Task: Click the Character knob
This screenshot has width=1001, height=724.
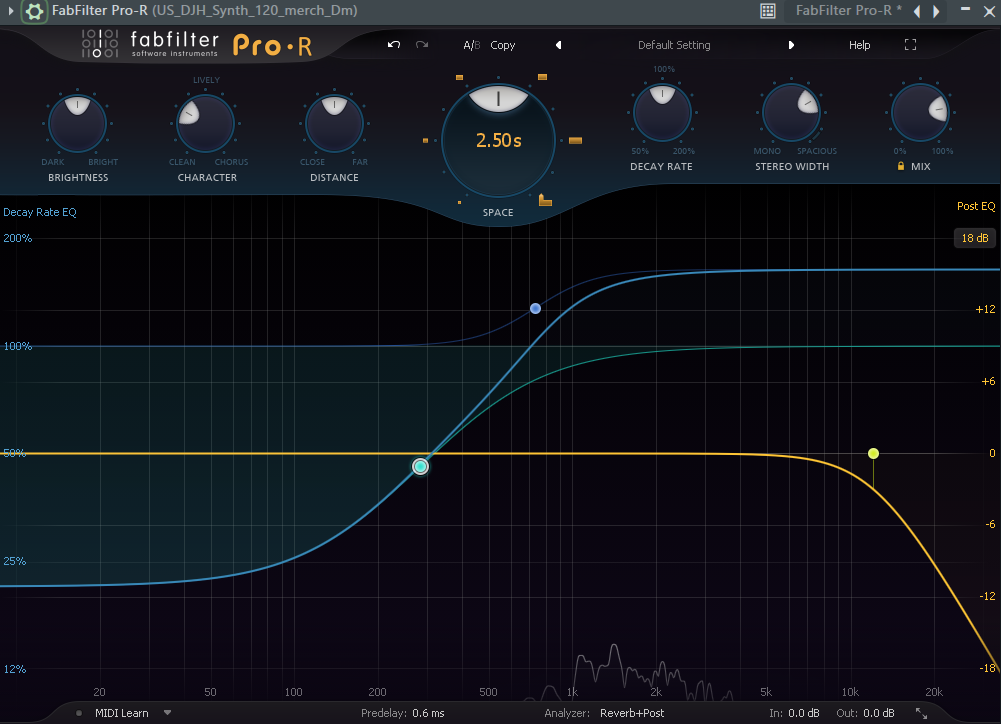Action: click(x=206, y=123)
